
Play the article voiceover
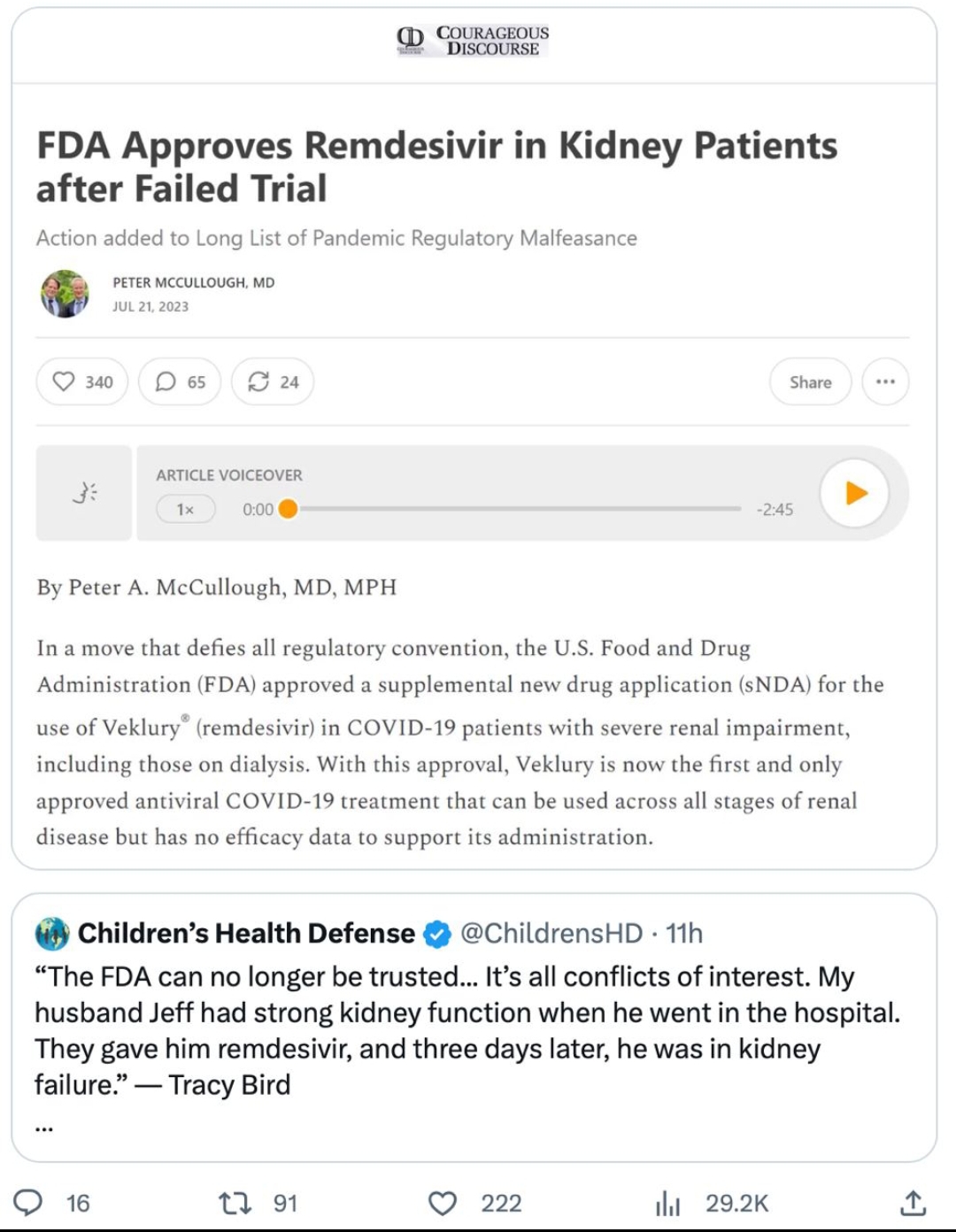(x=854, y=493)
